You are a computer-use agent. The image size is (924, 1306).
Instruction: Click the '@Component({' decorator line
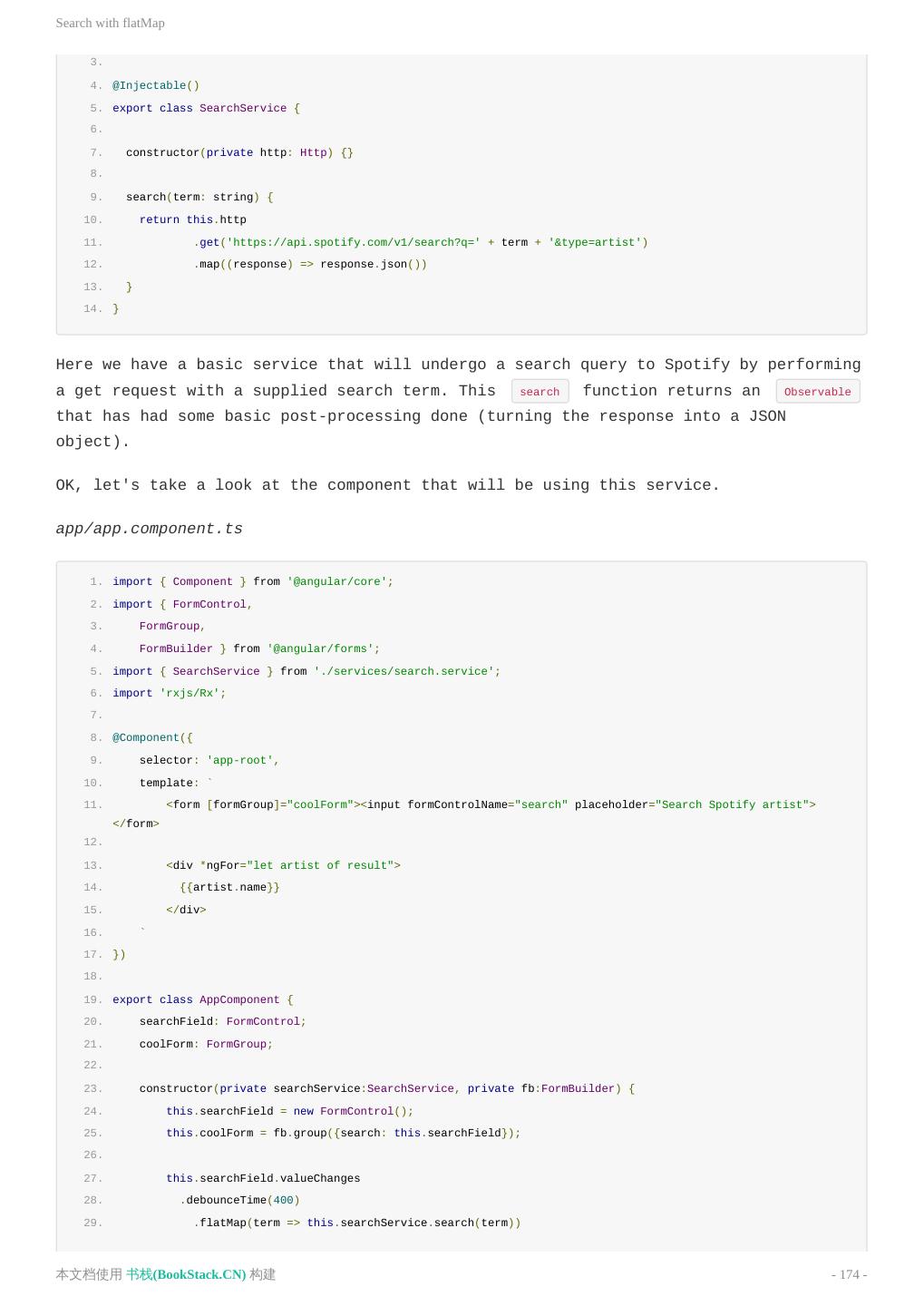[x=152, y=737]
